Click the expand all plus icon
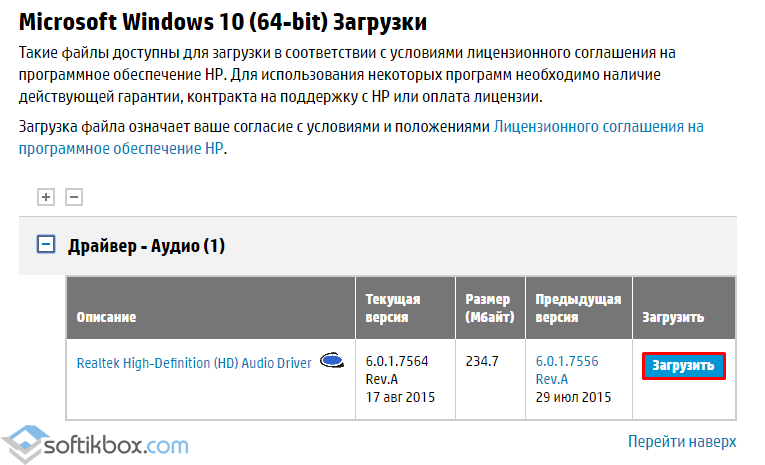The image size is (765, 465). pos(46,197)
